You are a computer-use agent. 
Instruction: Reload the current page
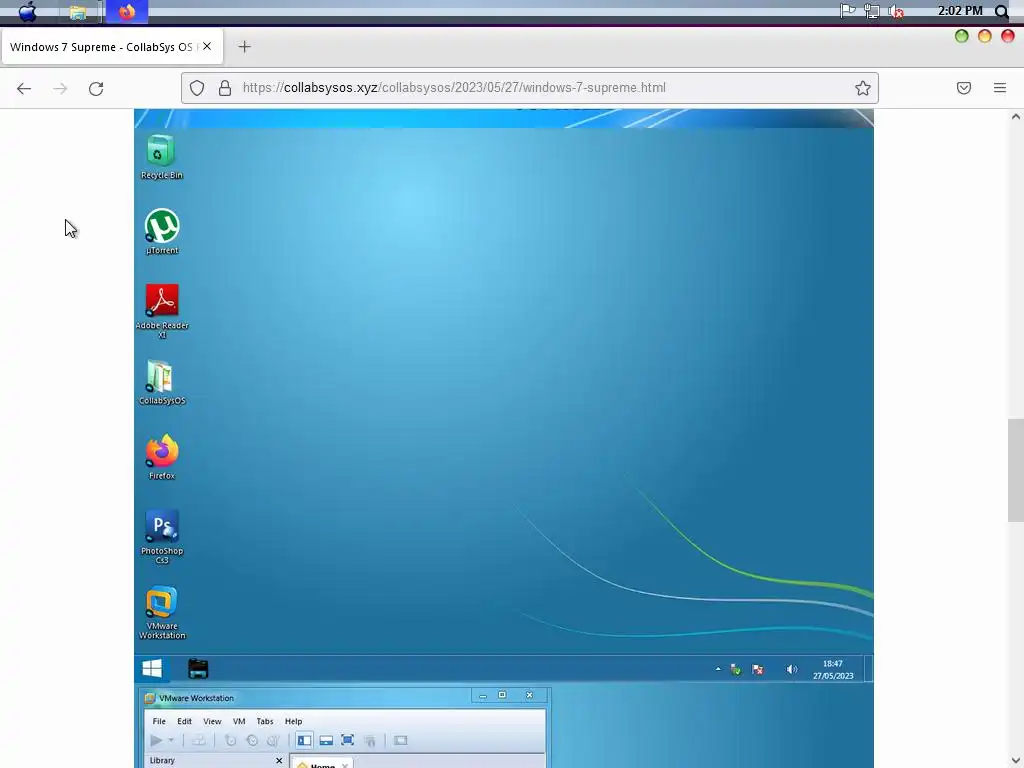point(96,88)
